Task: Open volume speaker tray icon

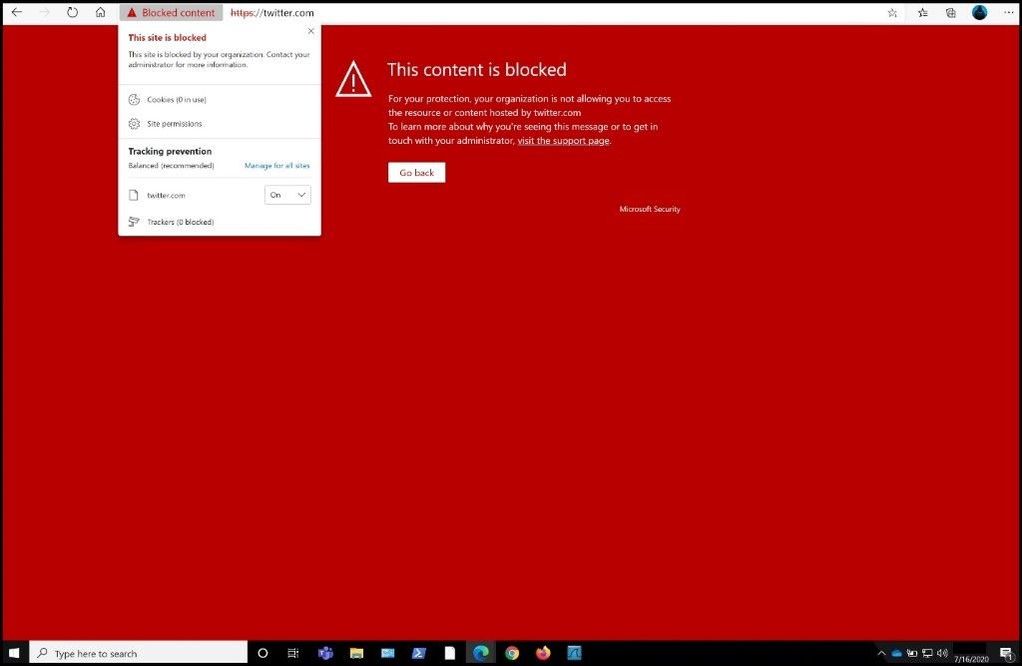Action: 942,653
